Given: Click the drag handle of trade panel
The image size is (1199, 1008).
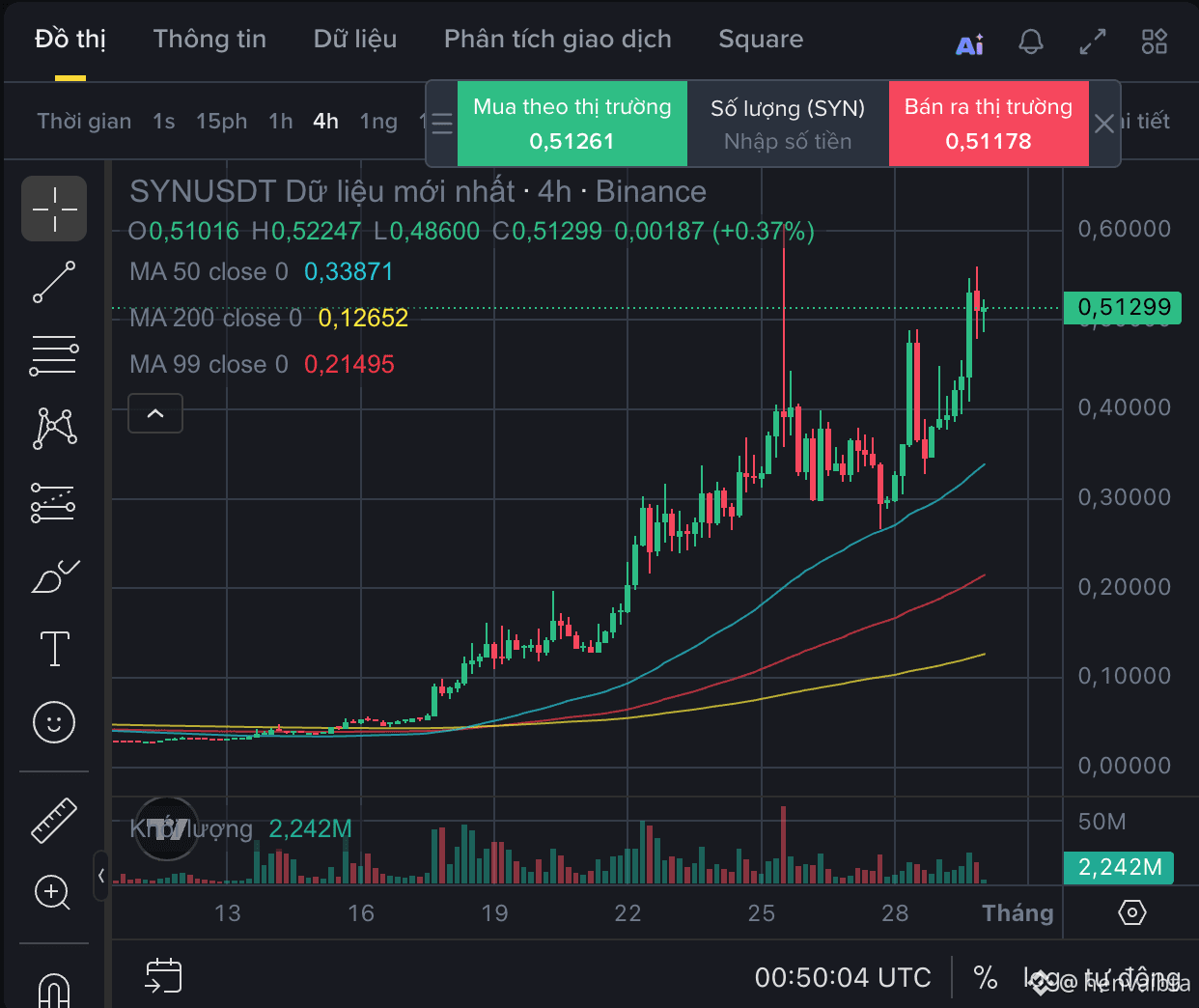Looking at the screenshot, I should coord(442,124).
